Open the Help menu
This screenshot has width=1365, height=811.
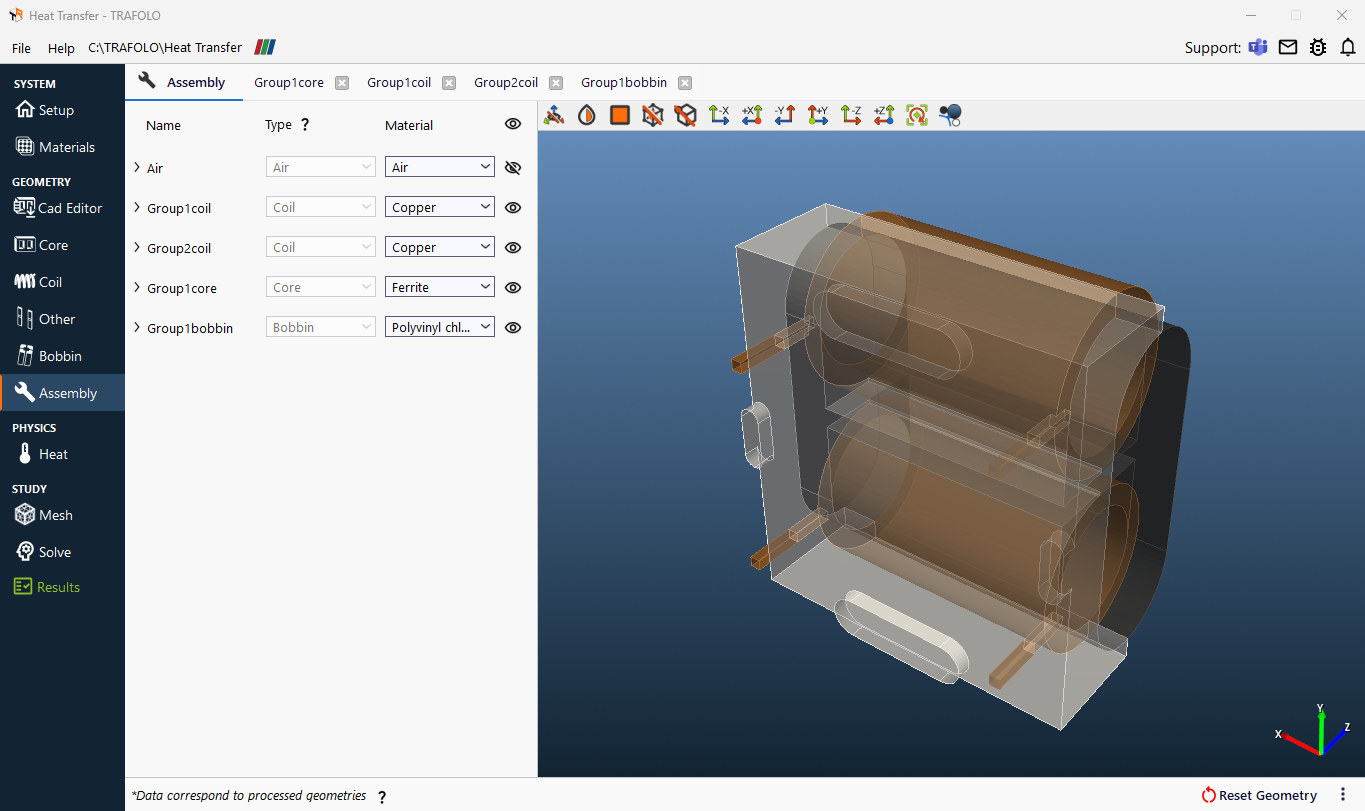point(61,48)
